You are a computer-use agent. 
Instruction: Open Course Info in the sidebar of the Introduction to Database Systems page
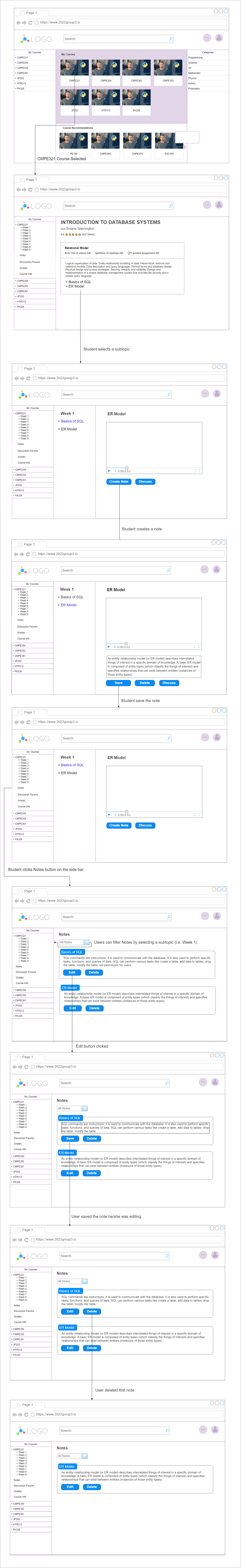pyautogui.click(x=26, y=274)
